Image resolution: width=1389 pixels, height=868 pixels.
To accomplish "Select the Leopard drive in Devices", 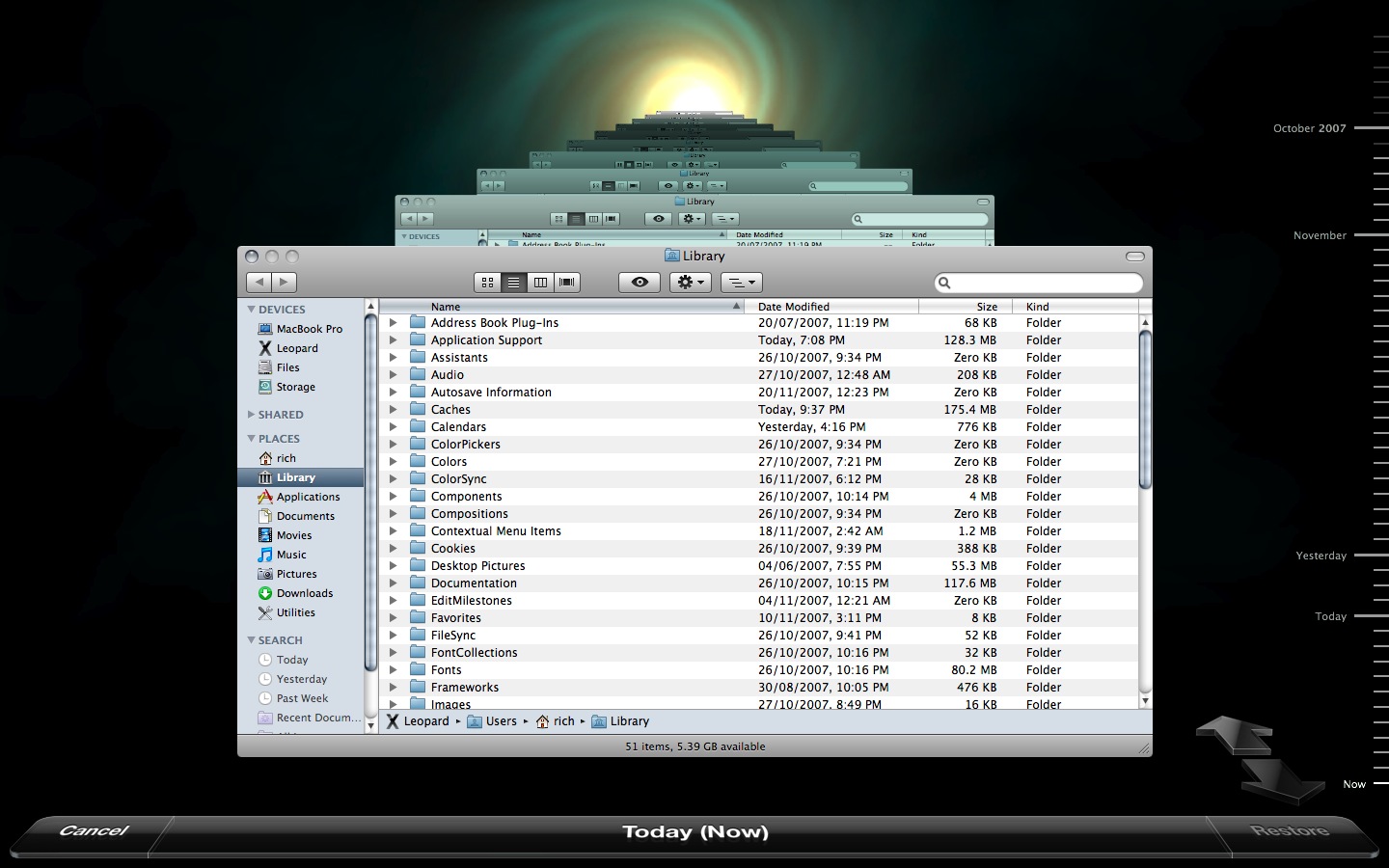I will point(296,348).
